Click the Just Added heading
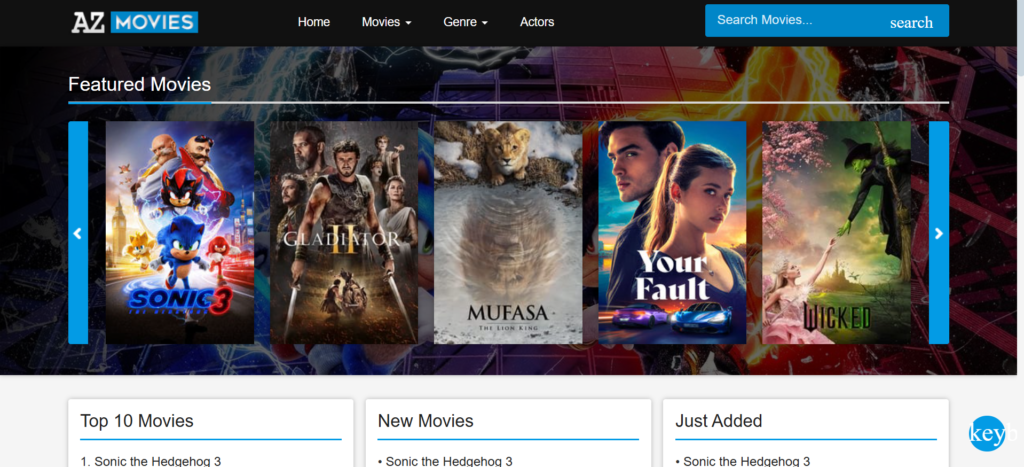This screenshot has height=467, width=1024. [719, 421]
